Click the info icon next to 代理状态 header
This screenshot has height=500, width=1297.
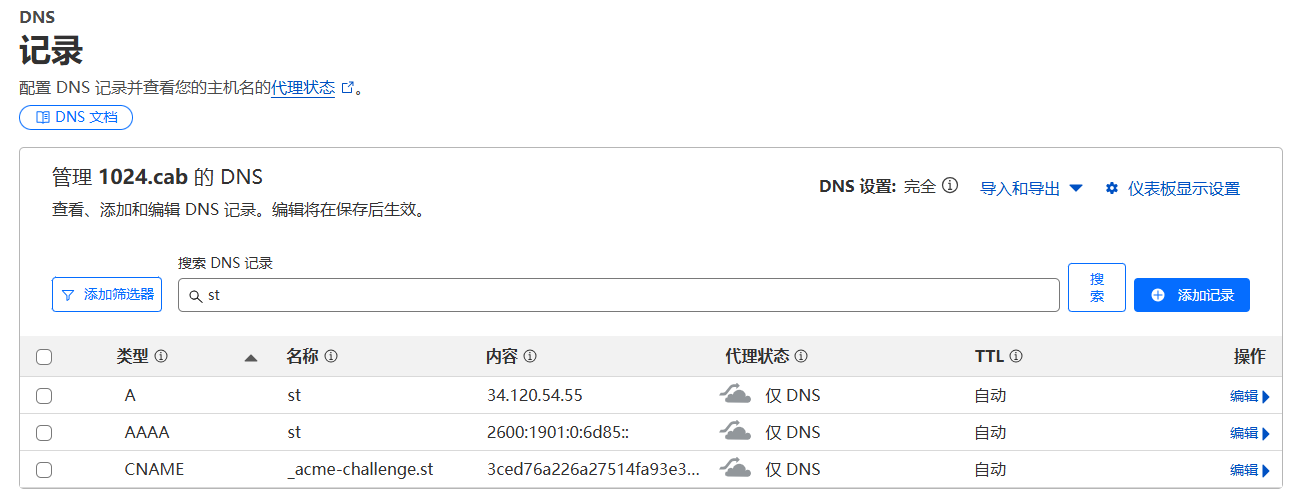(801, 356)
